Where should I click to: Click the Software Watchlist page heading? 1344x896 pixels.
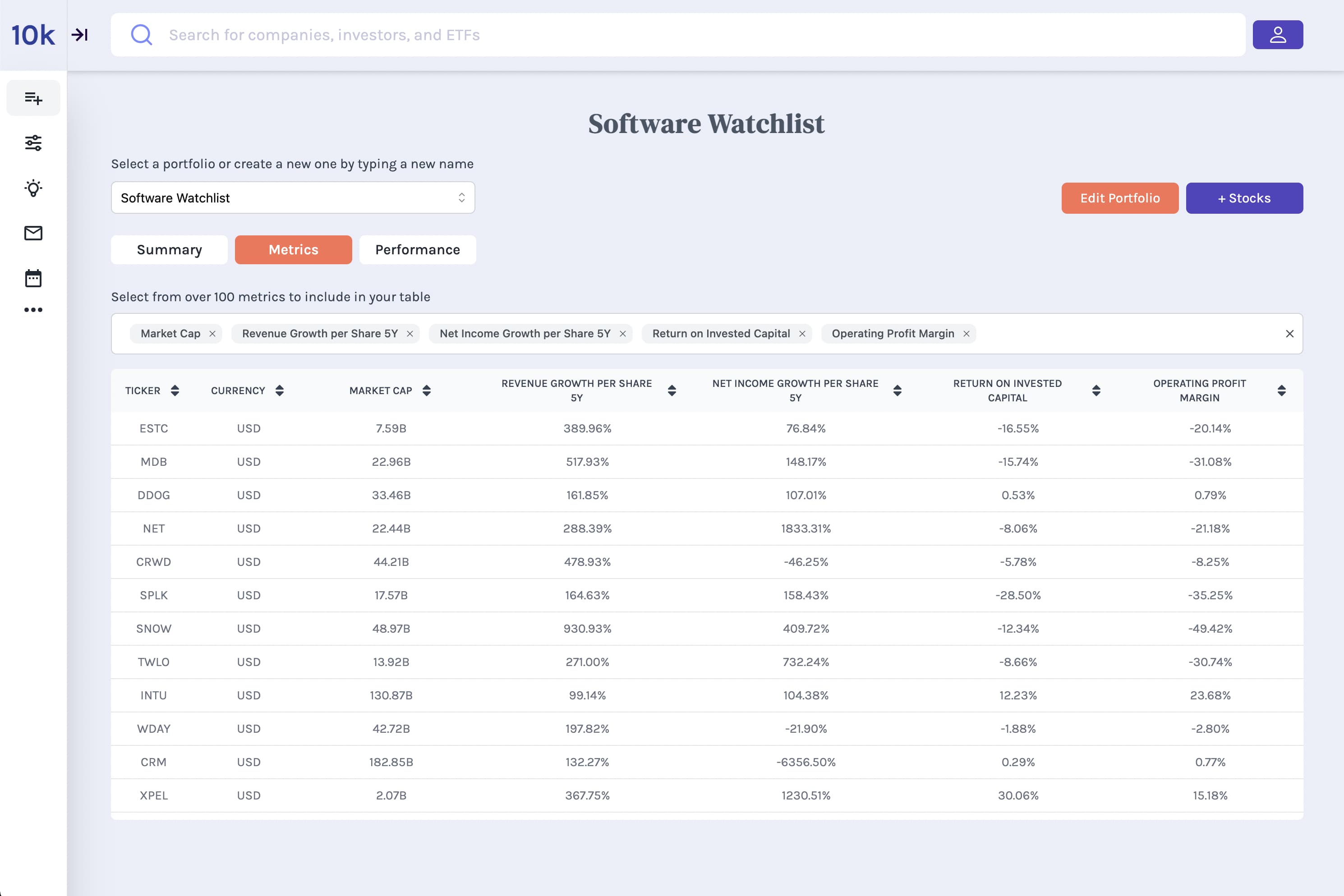(x=707, y=124)
